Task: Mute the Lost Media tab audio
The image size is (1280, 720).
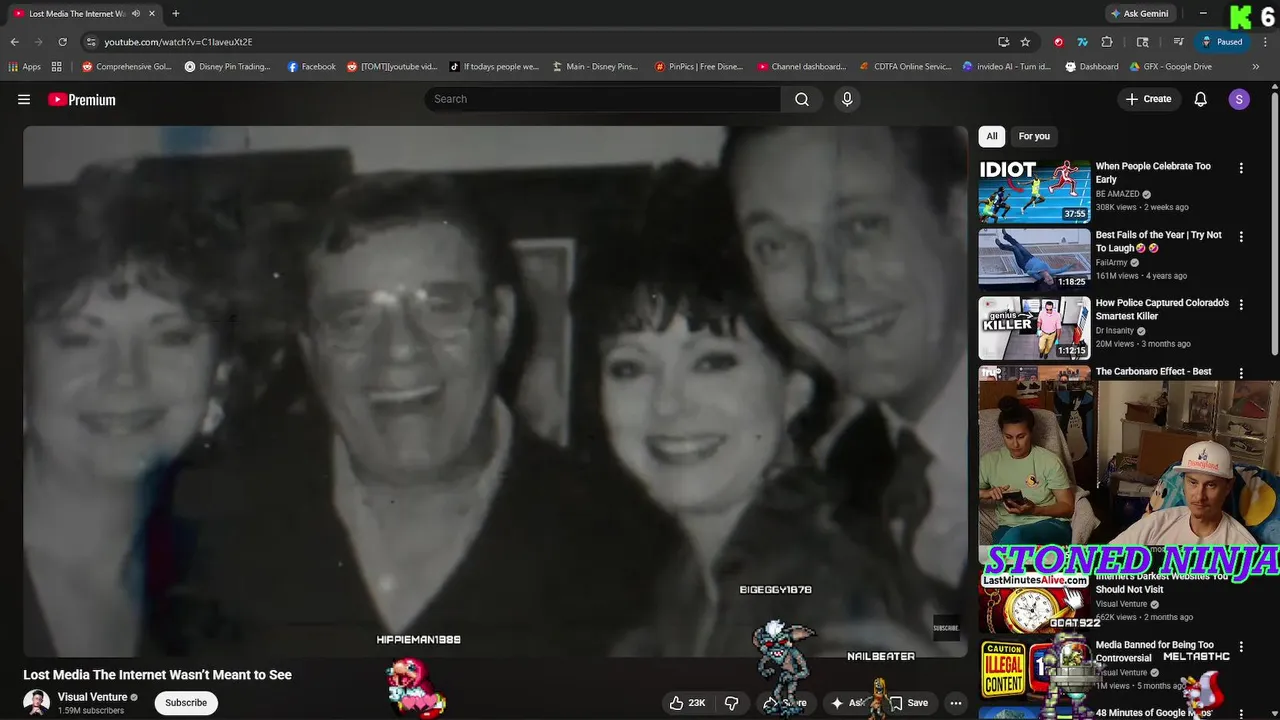Action: [136, 14]
